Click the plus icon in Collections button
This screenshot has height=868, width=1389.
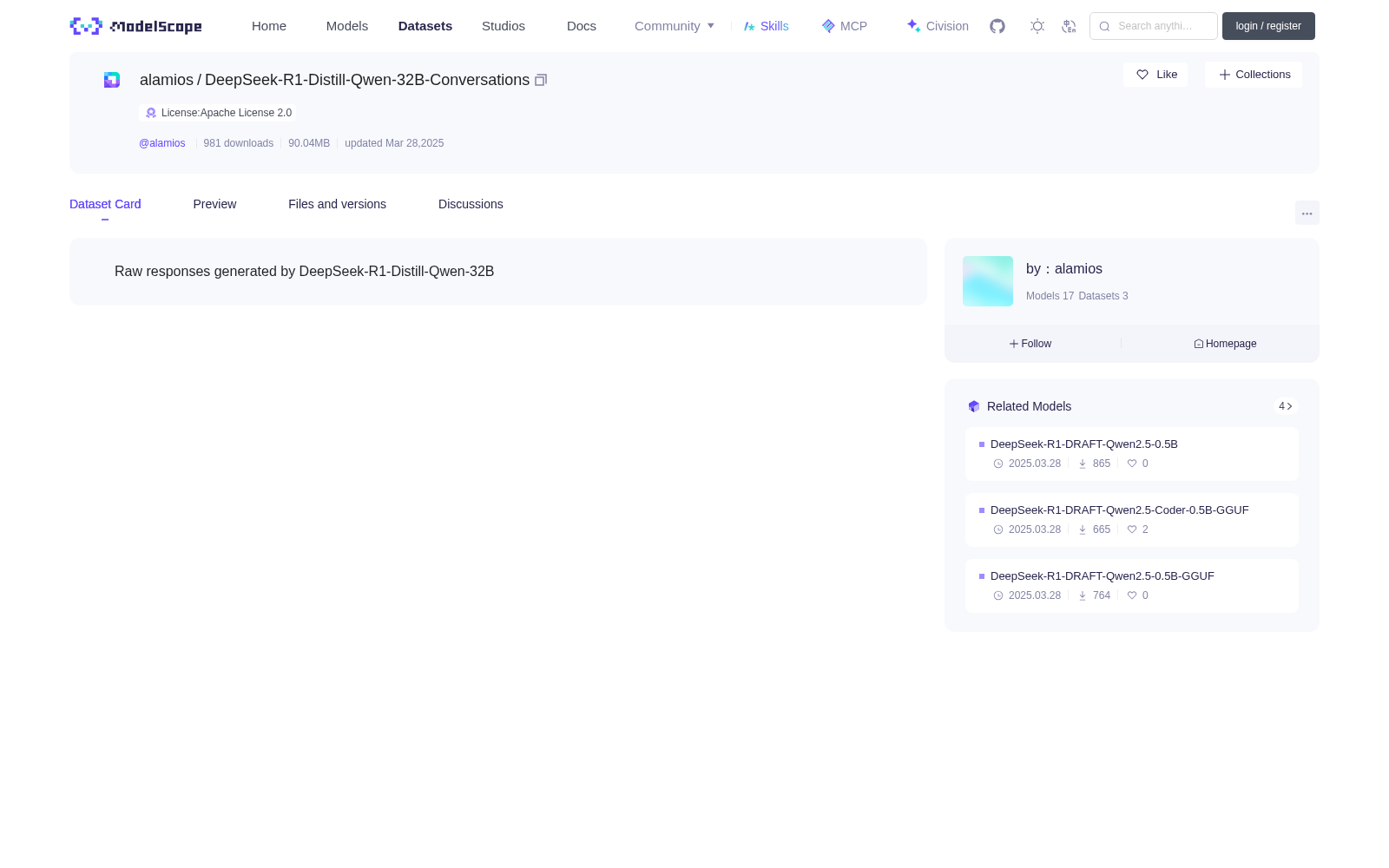click(x=1225, y=75)
